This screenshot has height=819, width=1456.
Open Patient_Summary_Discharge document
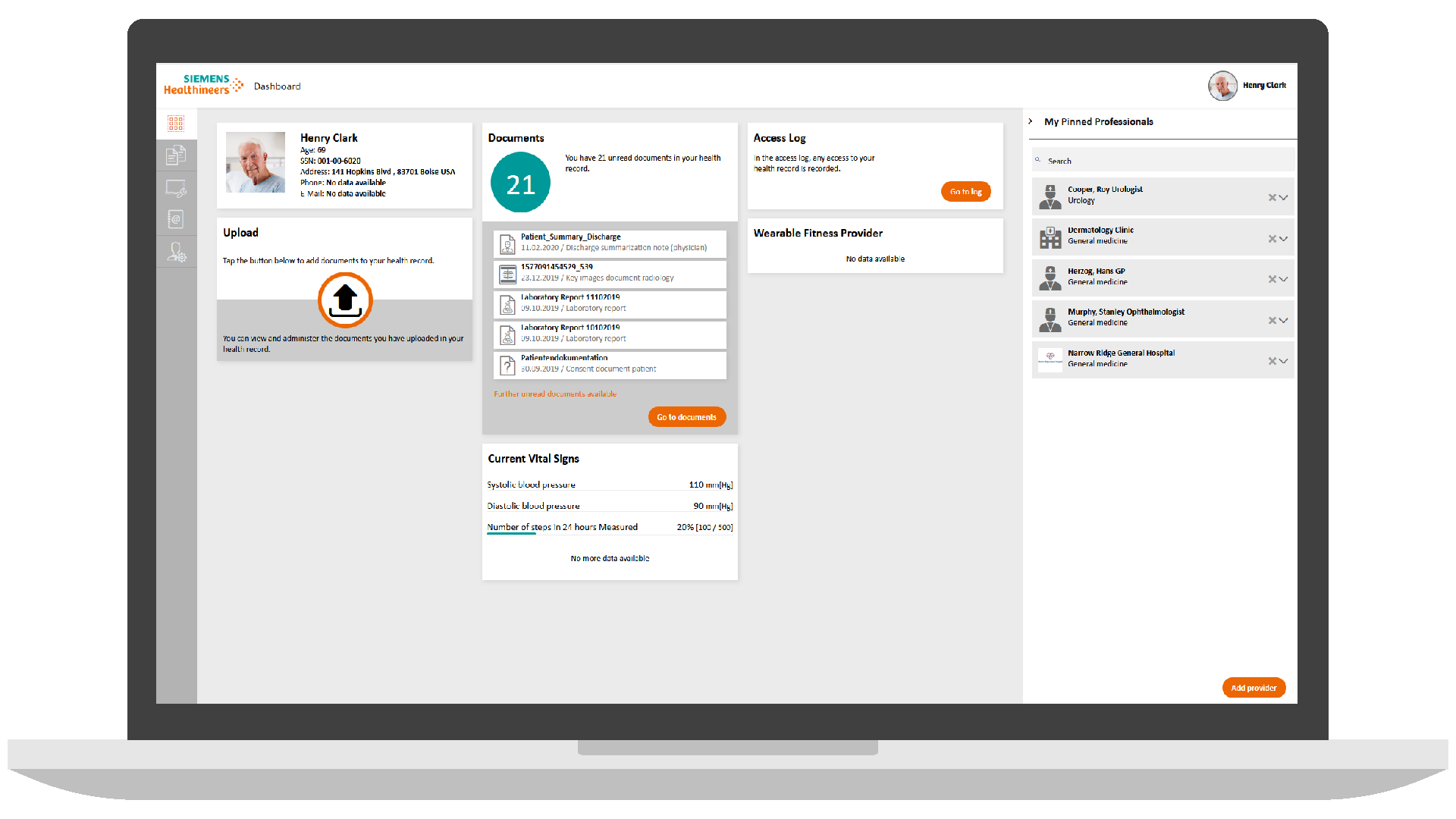pos(610,243)
